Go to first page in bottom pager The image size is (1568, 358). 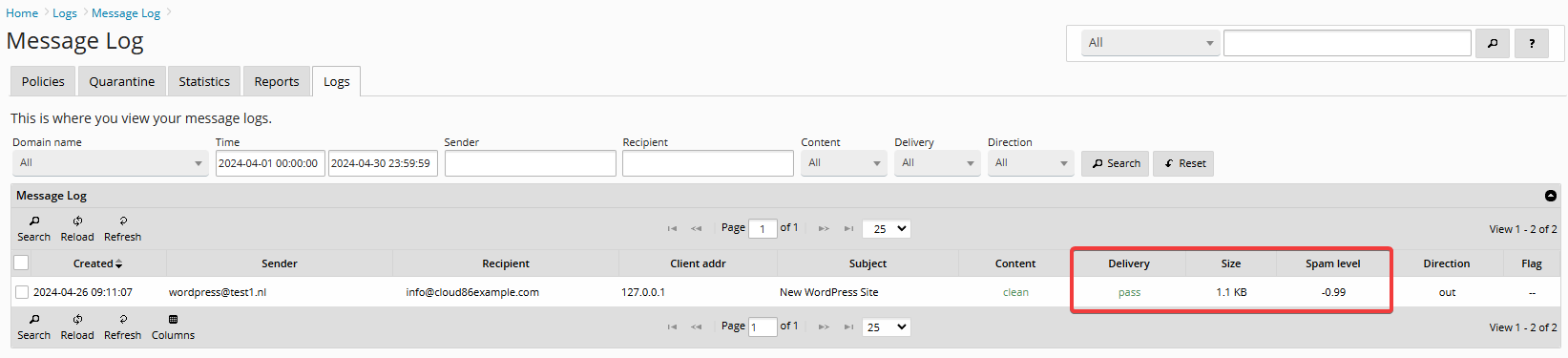(x=672, y=327)
